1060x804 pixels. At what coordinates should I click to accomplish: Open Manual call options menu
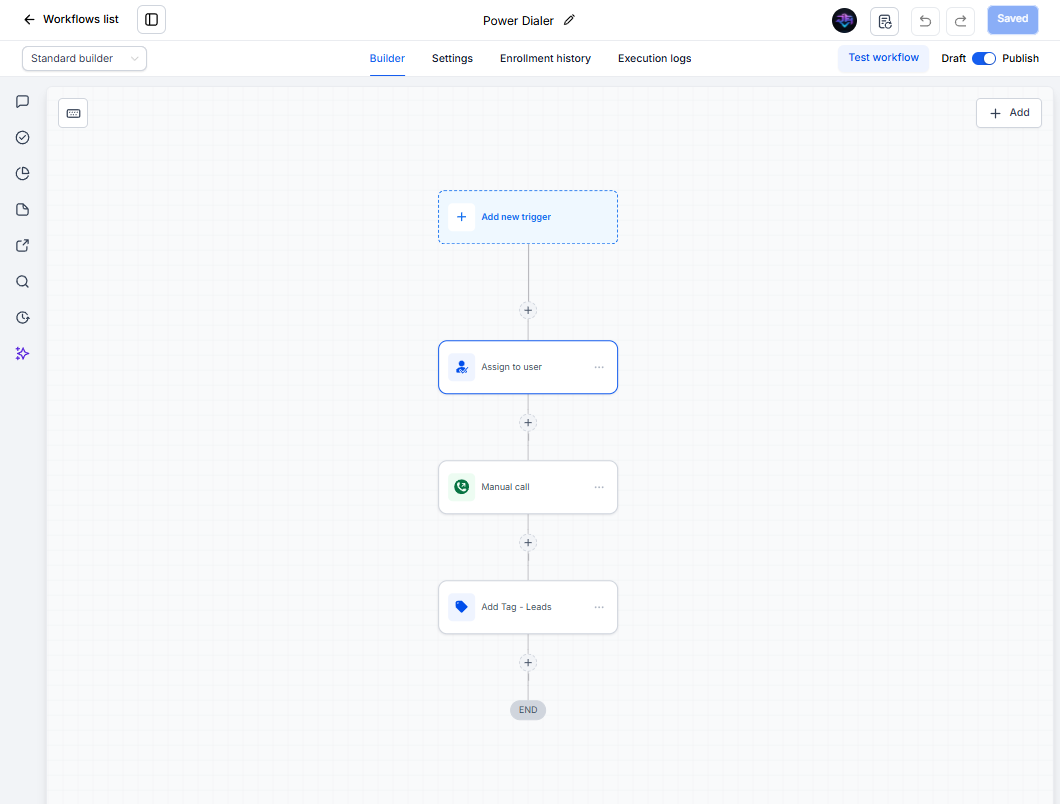599,487
